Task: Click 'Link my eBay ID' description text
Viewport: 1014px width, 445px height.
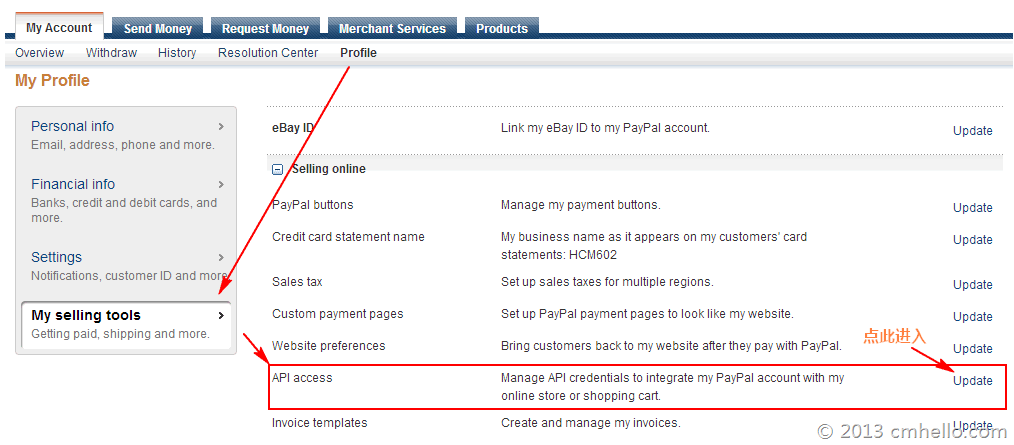Action: pos(605,128)
